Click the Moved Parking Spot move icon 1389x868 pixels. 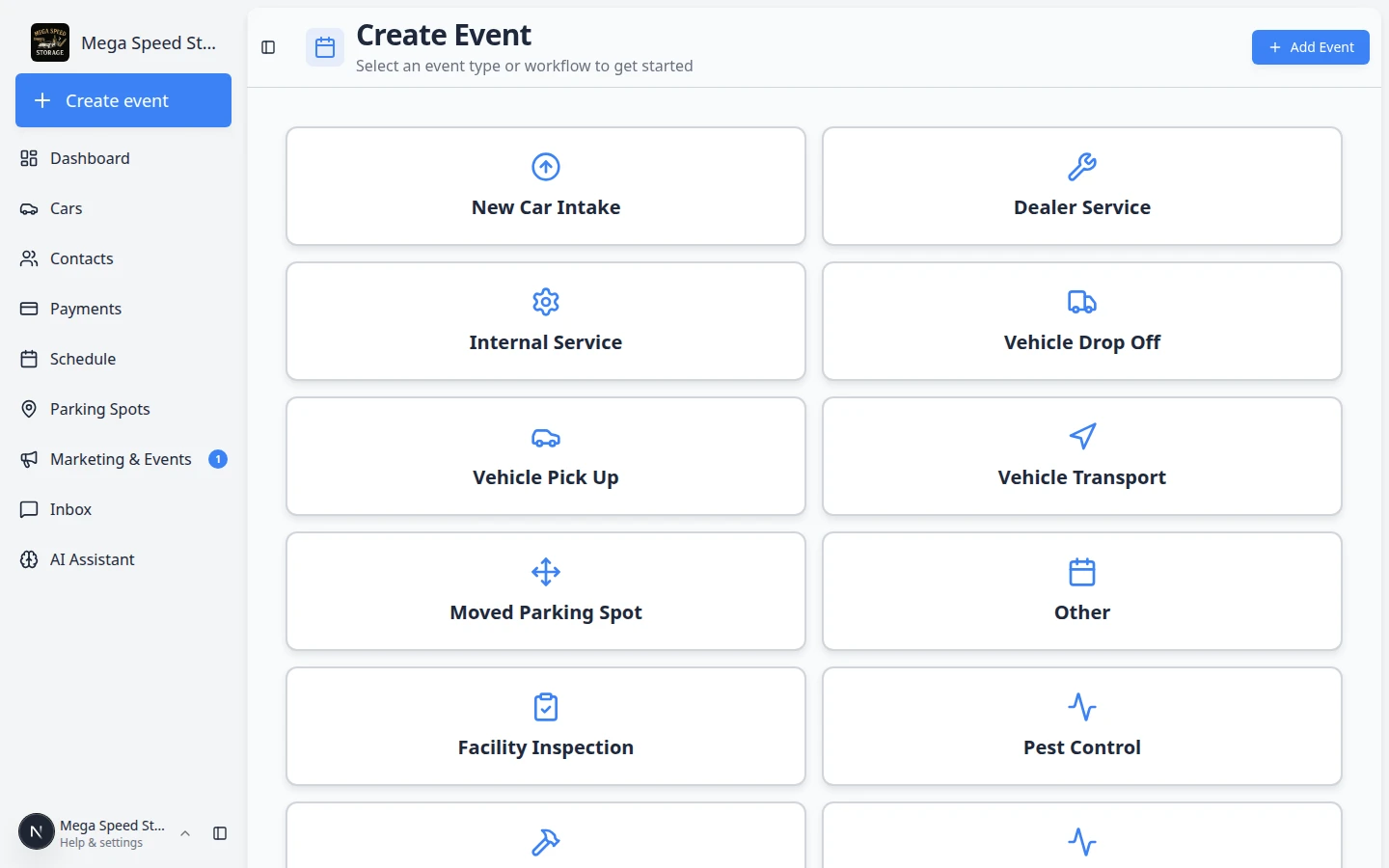(x=546, y=572)
